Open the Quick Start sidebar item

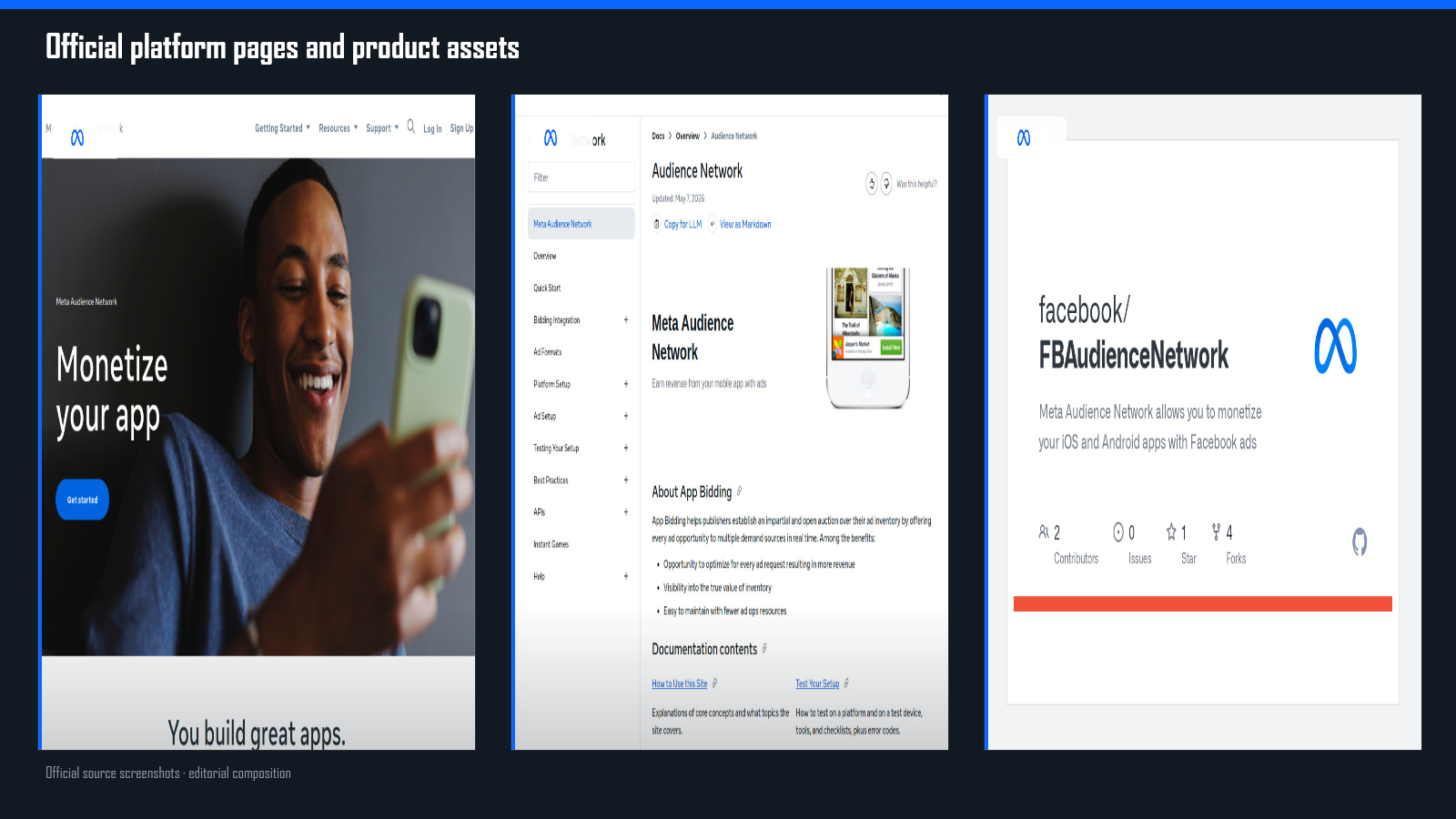pos(547,288)
